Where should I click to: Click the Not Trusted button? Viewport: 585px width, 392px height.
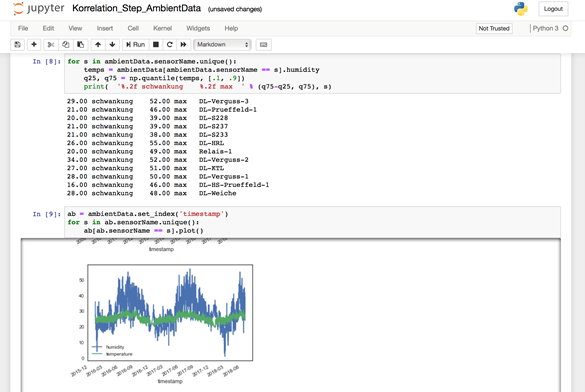coord(494,28)
